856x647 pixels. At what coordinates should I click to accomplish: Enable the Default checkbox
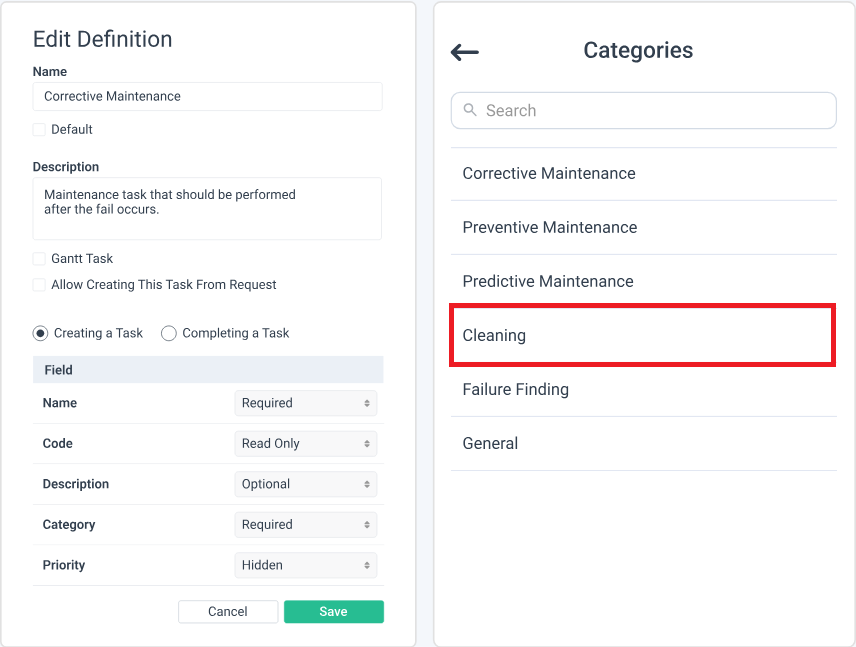[x=39, y=130]
